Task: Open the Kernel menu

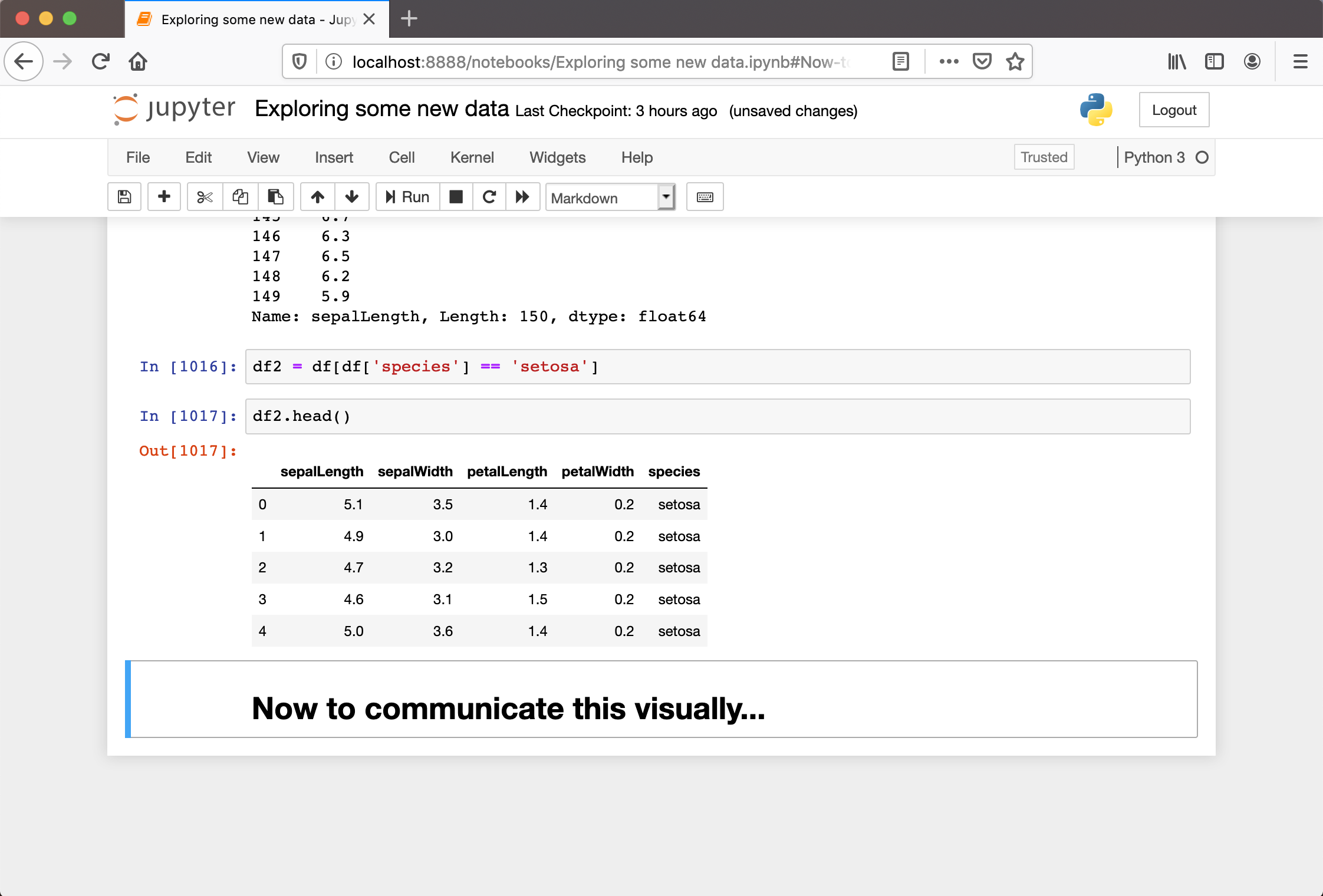Action: pyautogui.click(x=472, y=157)
